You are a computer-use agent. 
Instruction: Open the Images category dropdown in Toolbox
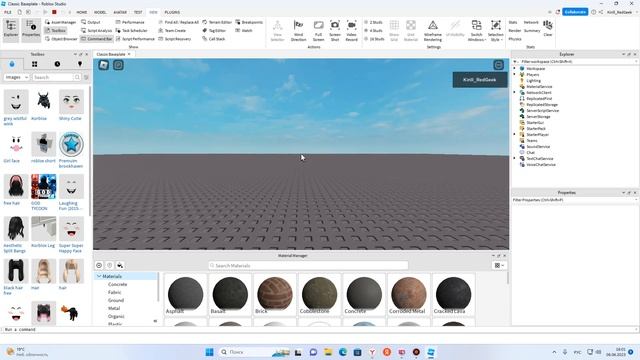(x=16, y=77)
